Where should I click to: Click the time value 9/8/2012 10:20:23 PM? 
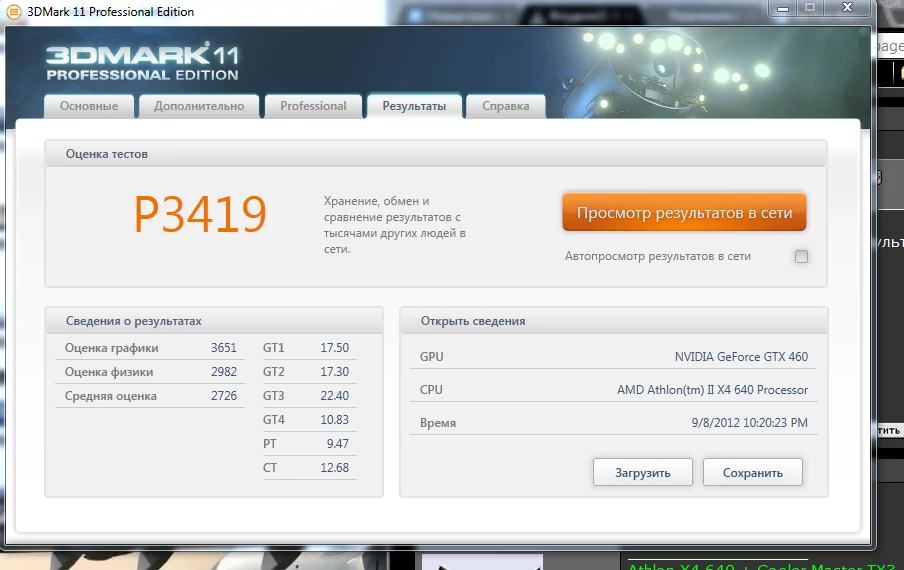(749, 422)
